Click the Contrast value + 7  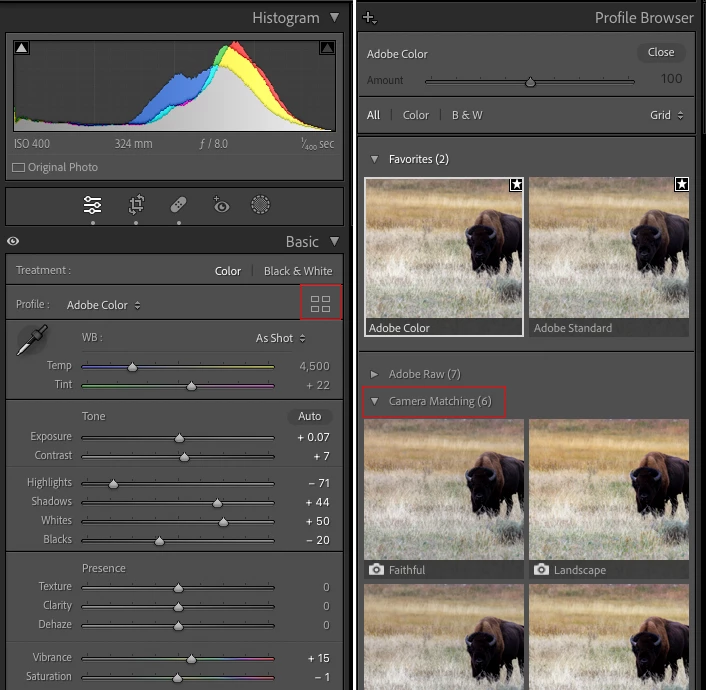click(x=321, y=456)
